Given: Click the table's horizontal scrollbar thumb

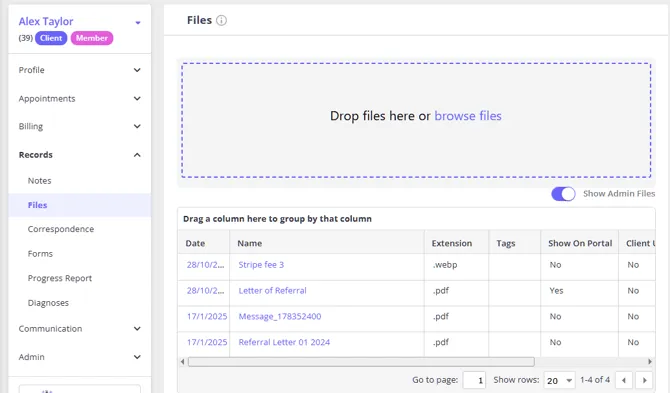Looking at the screenshot, I should [361, 362].
